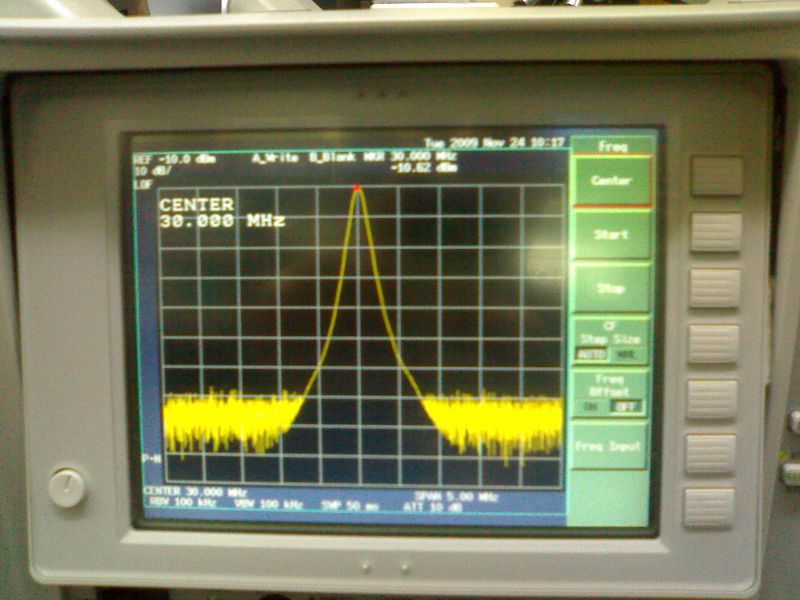This screenshot has width=800, height=600.
Task: Click the -10.62 dBm marker level
Action: [x=423, y=167]
